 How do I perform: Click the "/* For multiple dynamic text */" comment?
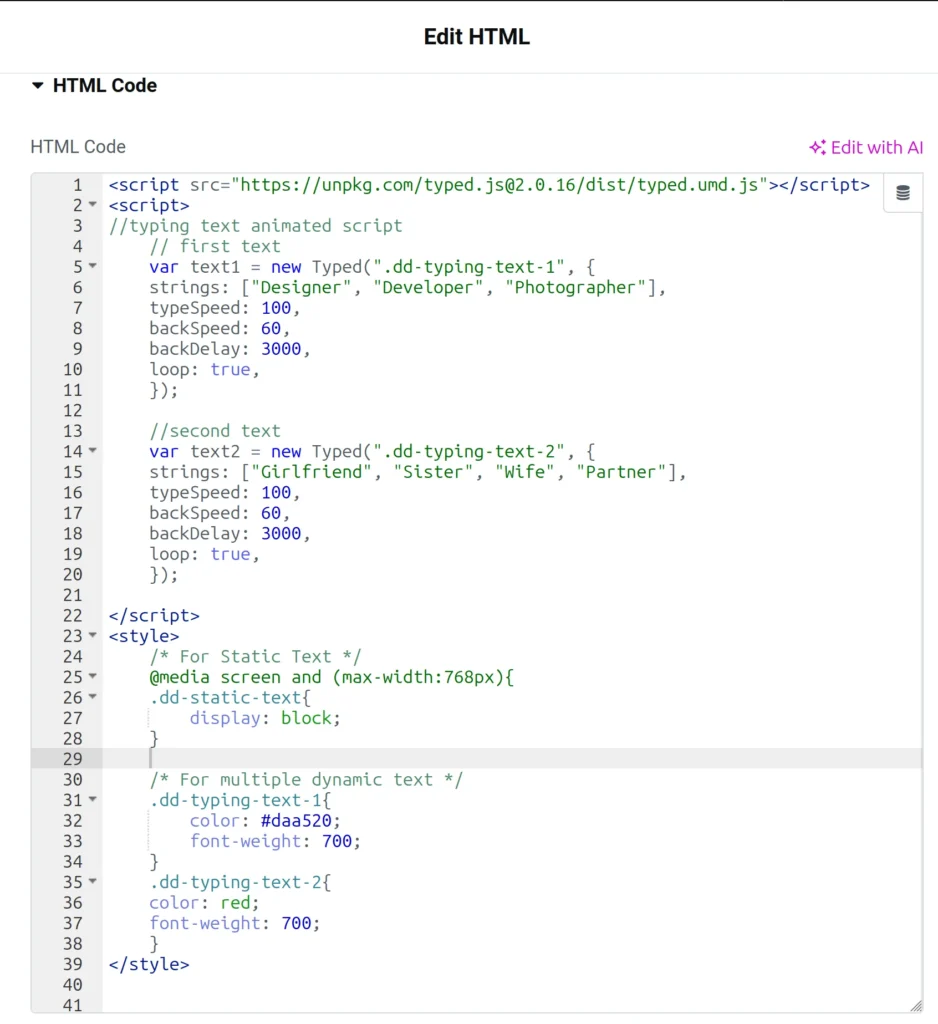tap(306, 780)
